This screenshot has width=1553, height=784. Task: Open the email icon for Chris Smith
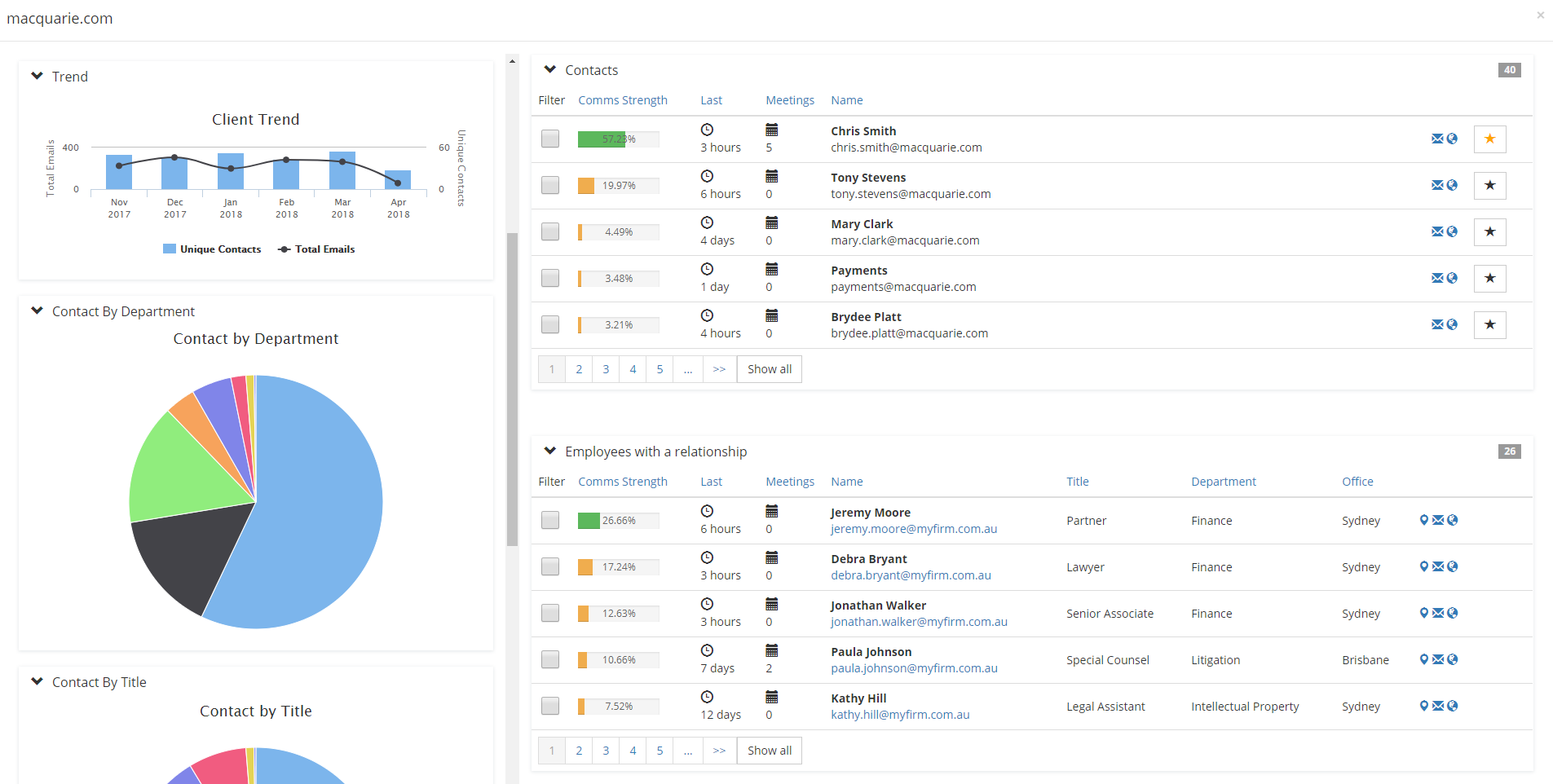(x=1437, y=139)
